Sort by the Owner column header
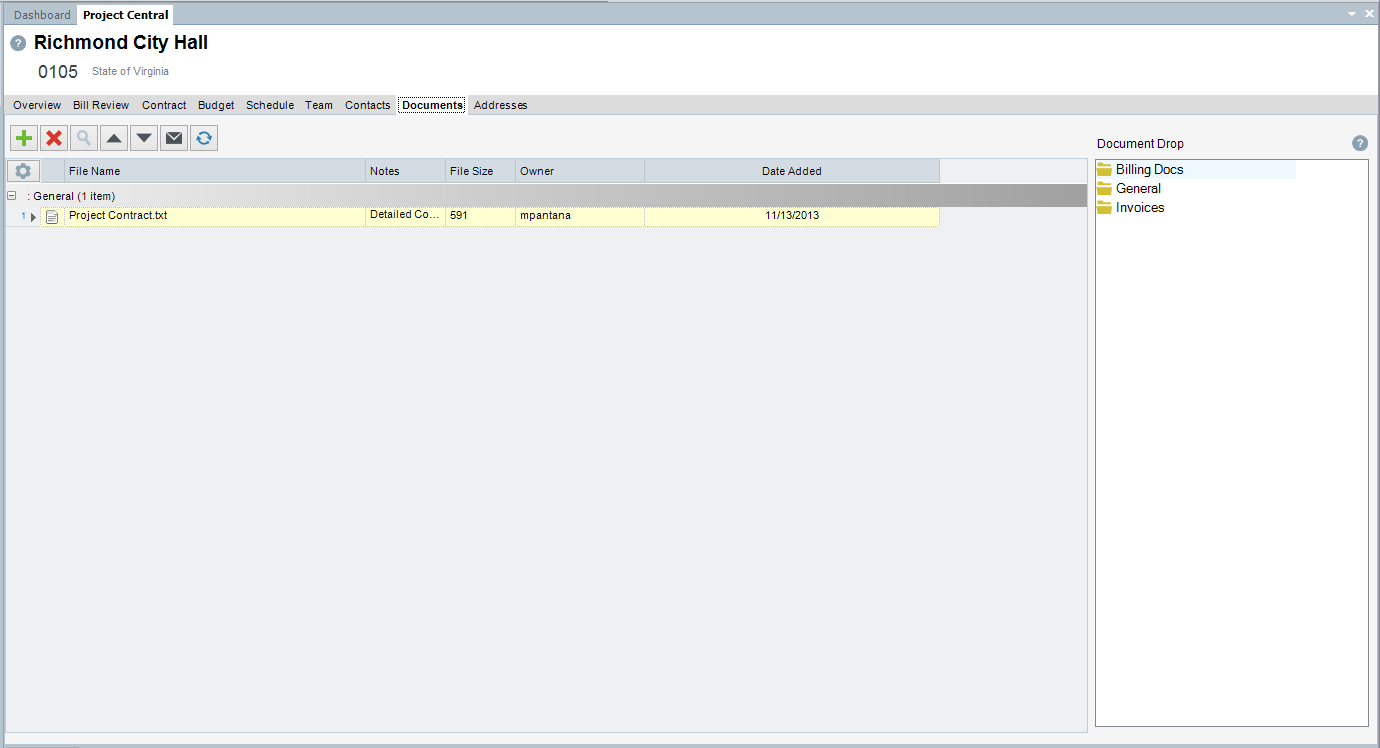Viewport: 1380px width, 748px height. click(580, 171)
